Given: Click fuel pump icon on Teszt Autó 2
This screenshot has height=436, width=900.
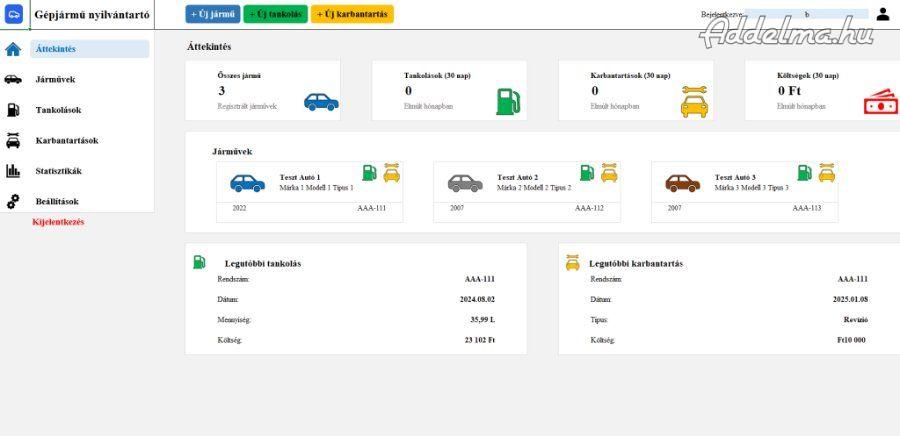Looking at the screenshot, I should [x=586, y=173].
